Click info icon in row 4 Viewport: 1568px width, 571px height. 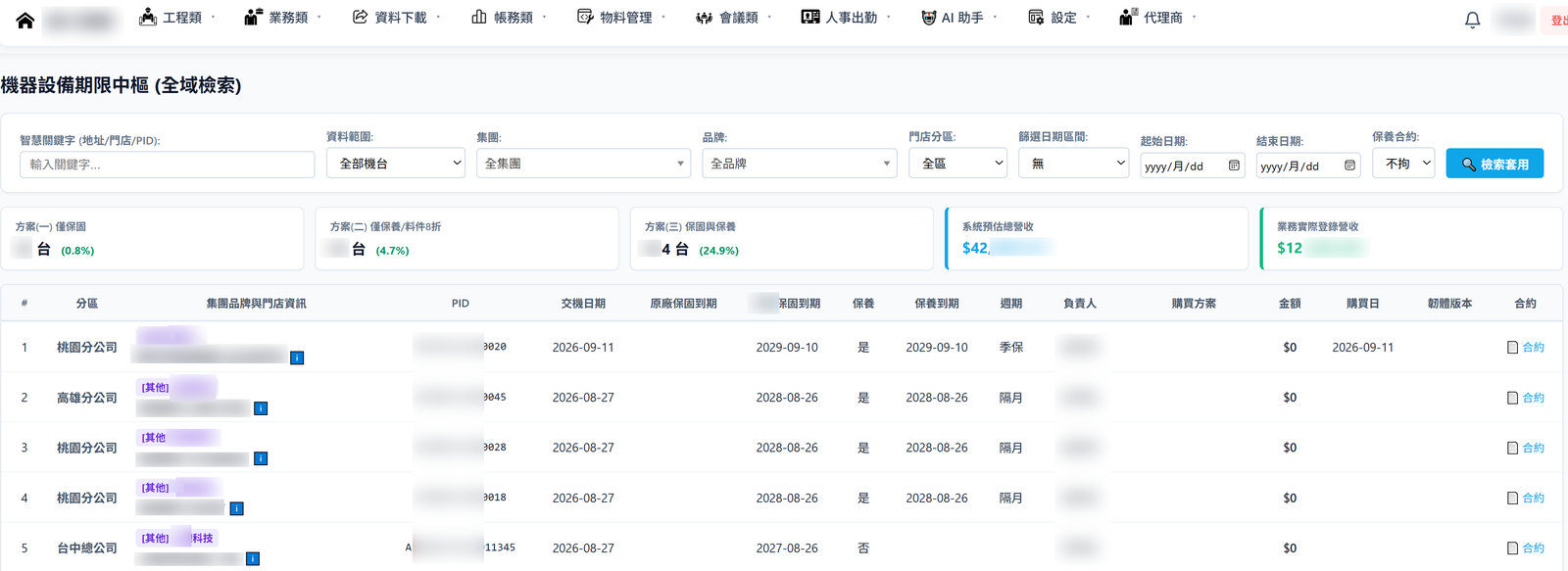(x=236, y=508)
